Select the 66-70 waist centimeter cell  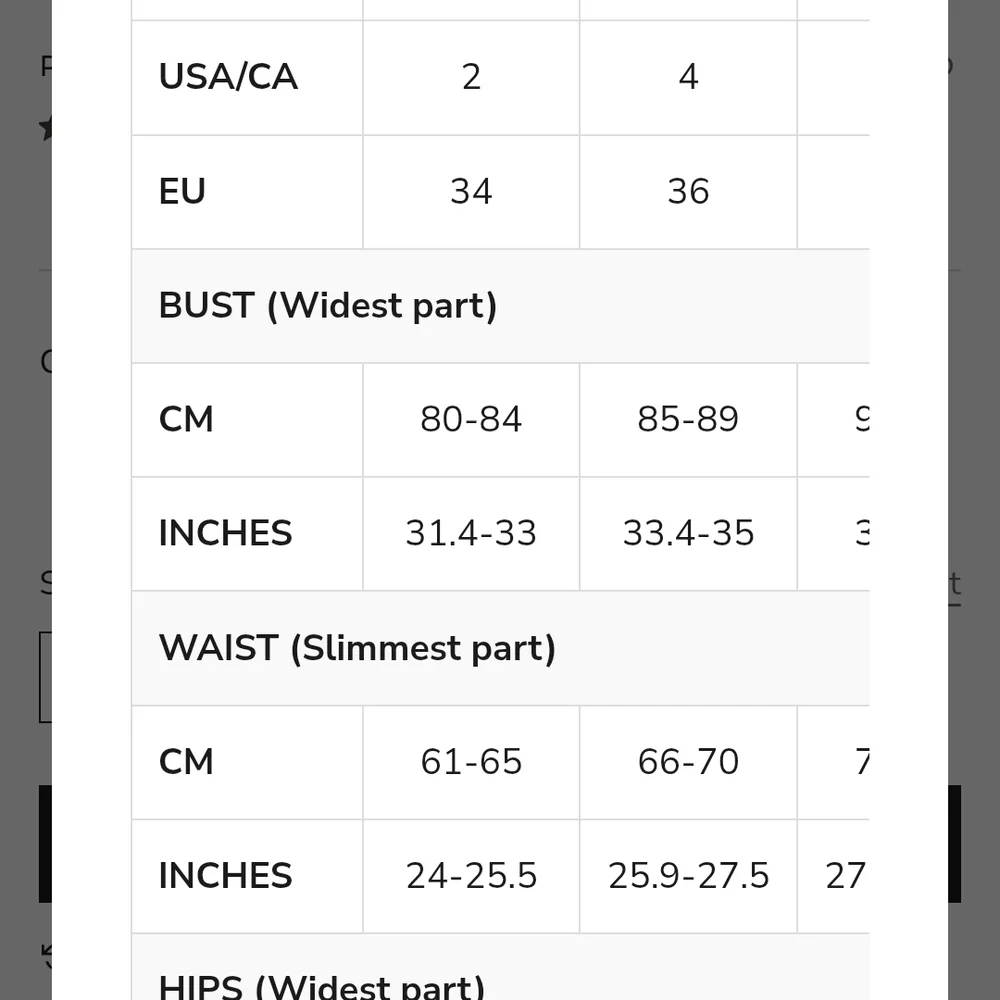click(688, 762)
